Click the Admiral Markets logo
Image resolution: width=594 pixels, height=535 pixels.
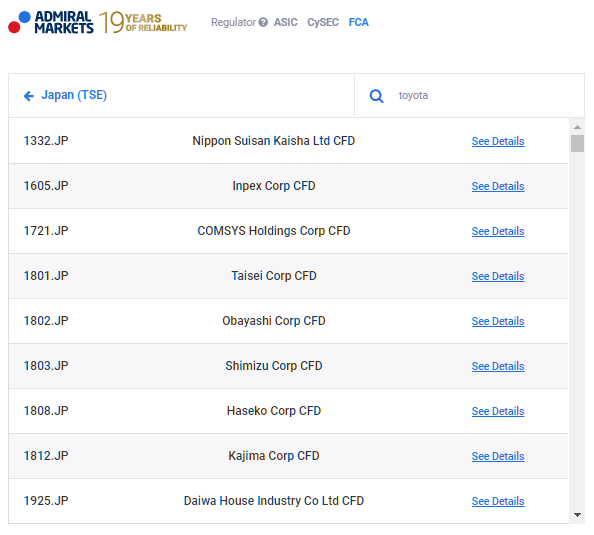pos(51,22)
